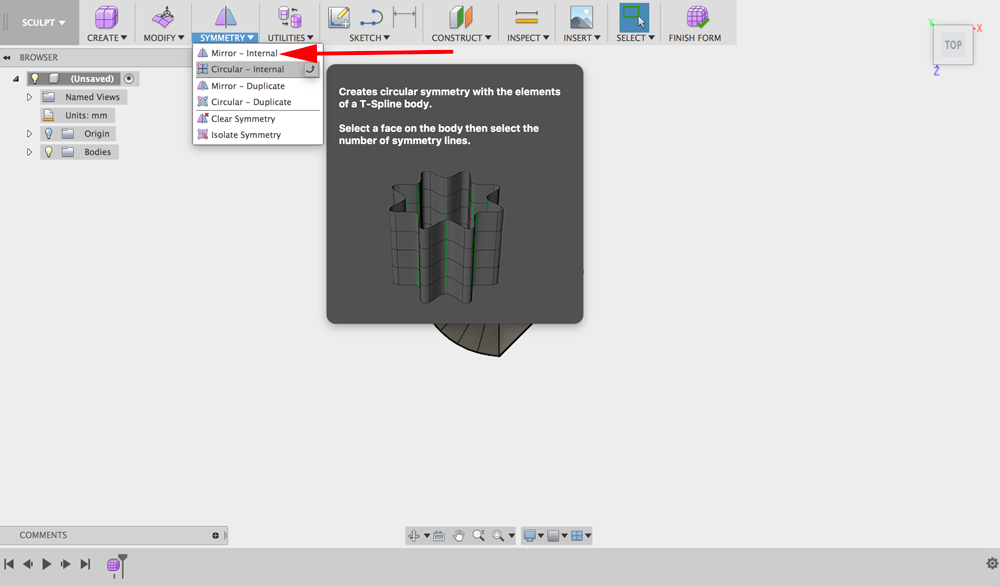
Task: Click the FINISH FORM label
Action: 695,38
